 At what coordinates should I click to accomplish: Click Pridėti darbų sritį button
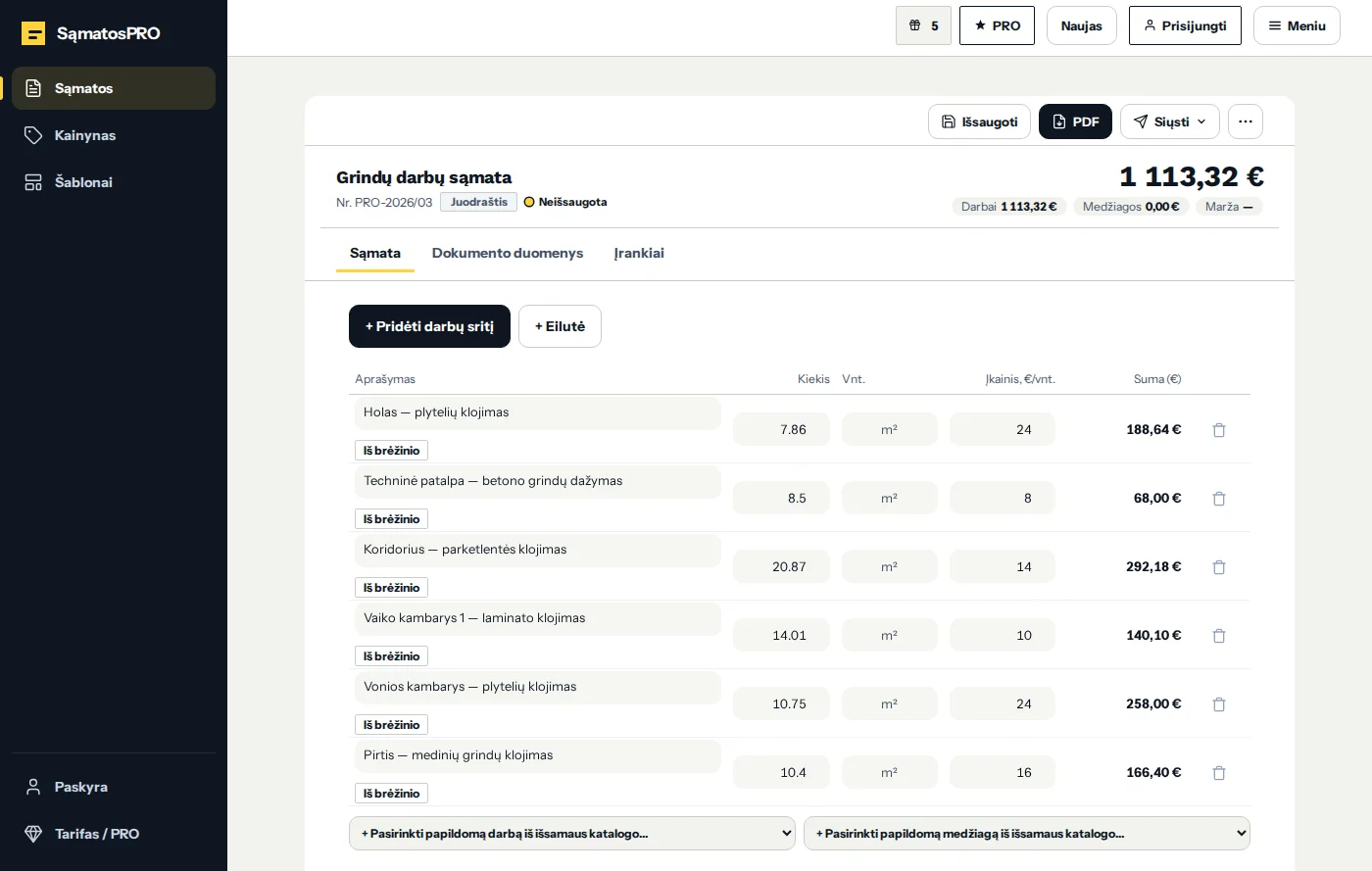(429, 326)
